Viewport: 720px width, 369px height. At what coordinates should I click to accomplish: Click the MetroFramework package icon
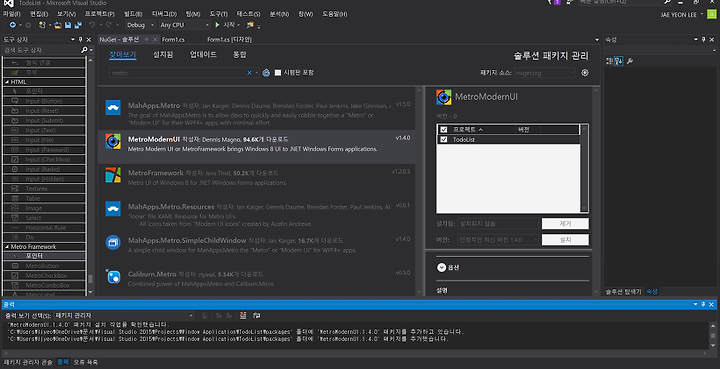point(113,175)
